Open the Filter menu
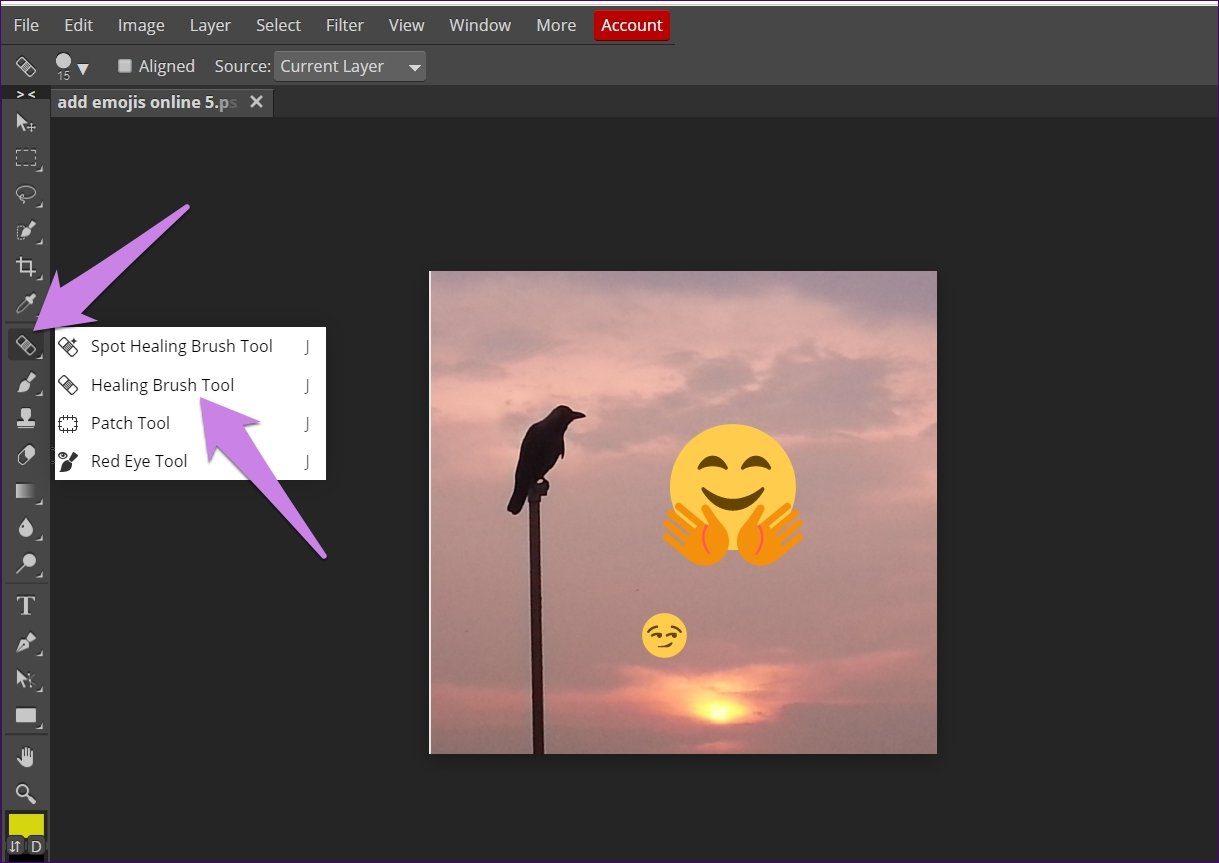The image size is (1219, 863). pyautogui.click(x=345, y=25)
